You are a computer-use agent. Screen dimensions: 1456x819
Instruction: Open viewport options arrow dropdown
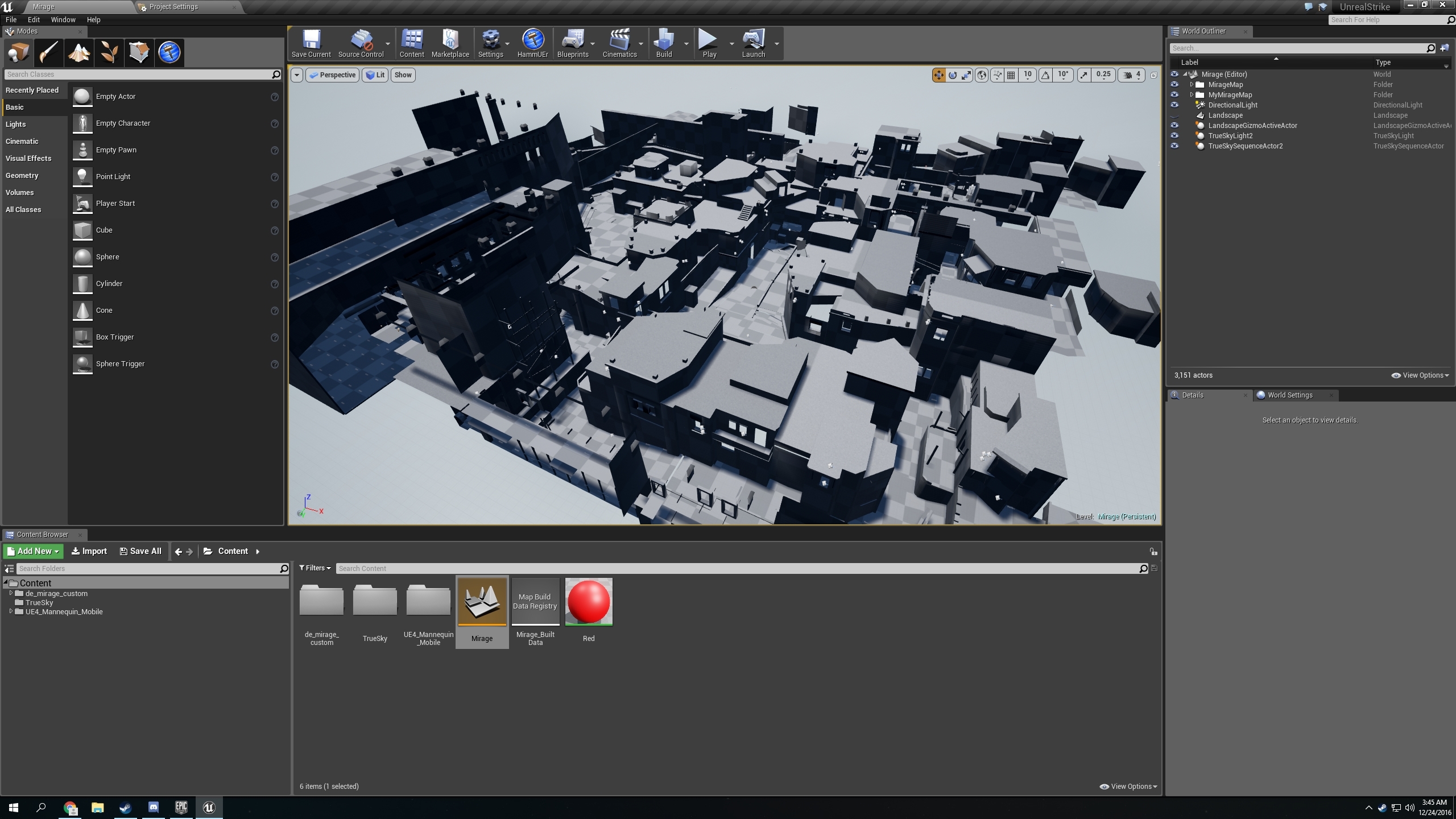click(x=297, y=75)
